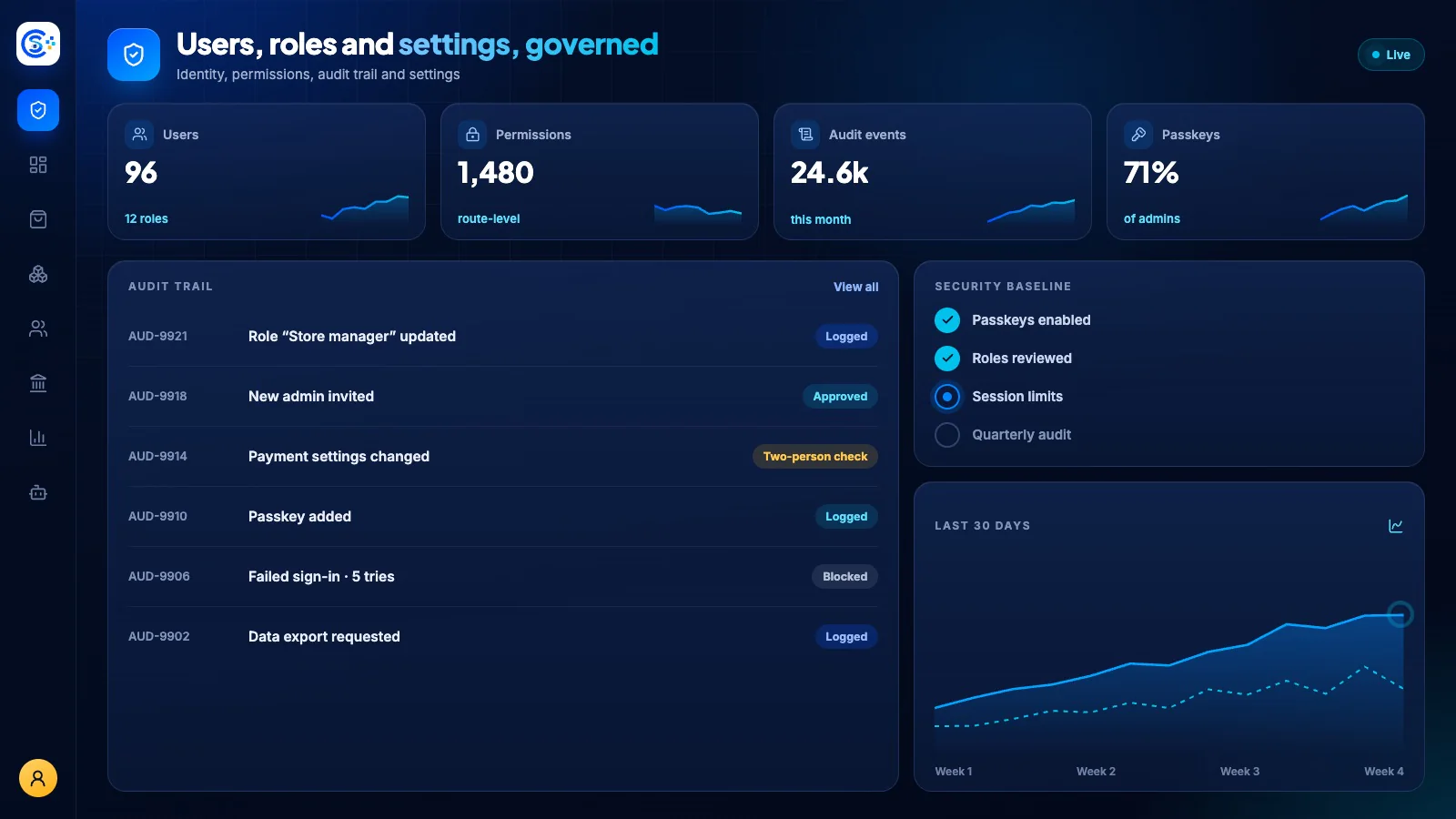Click the large shield icon beside page title
Image resolution: width=1456 pixels, height=819 pixels.
coord(134,55)
